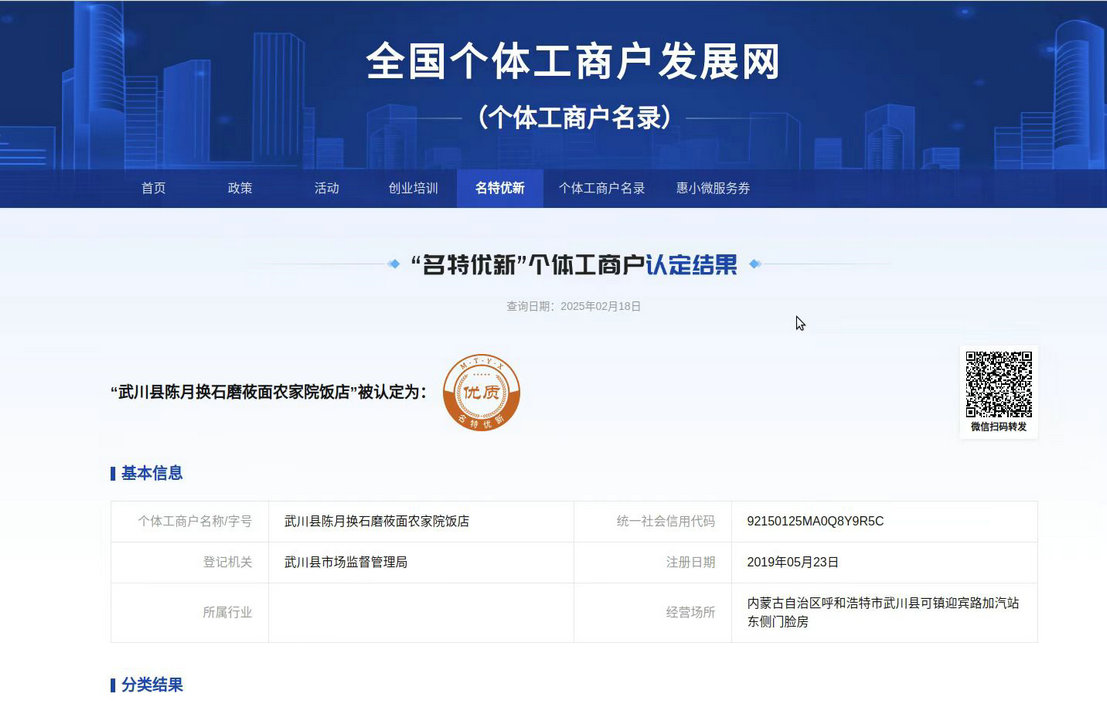Open the 首页 navigation item
The image size is (1107, 711).
pyautogui.click(x=153, y=188)
